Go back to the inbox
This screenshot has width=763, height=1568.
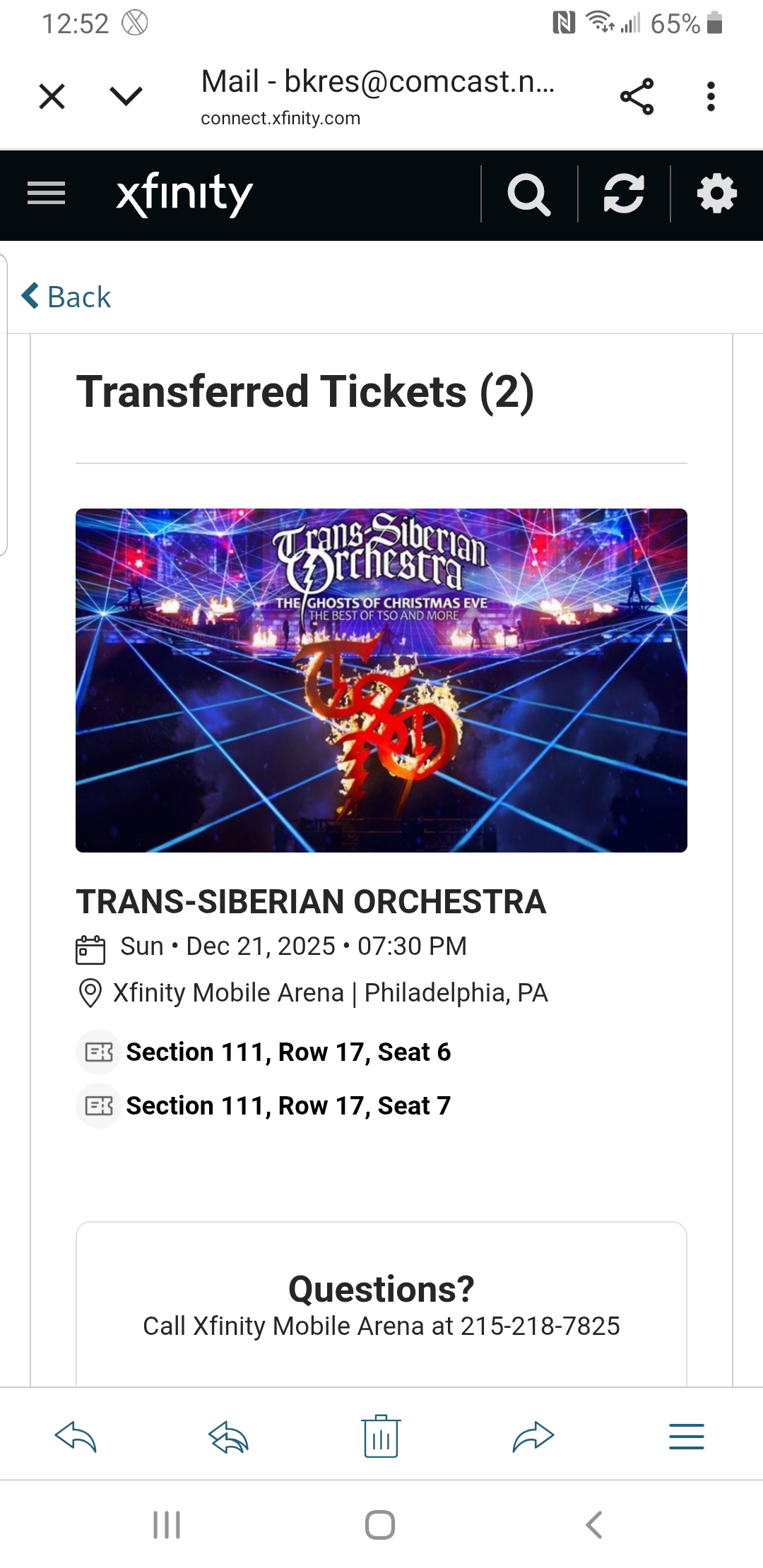67,297
